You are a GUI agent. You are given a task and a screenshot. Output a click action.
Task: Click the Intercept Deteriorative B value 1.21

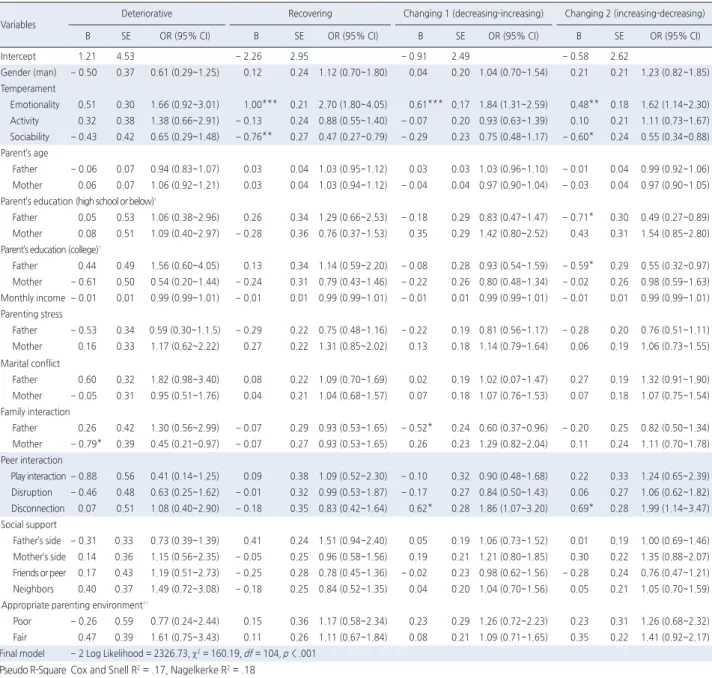pos(87,56)
